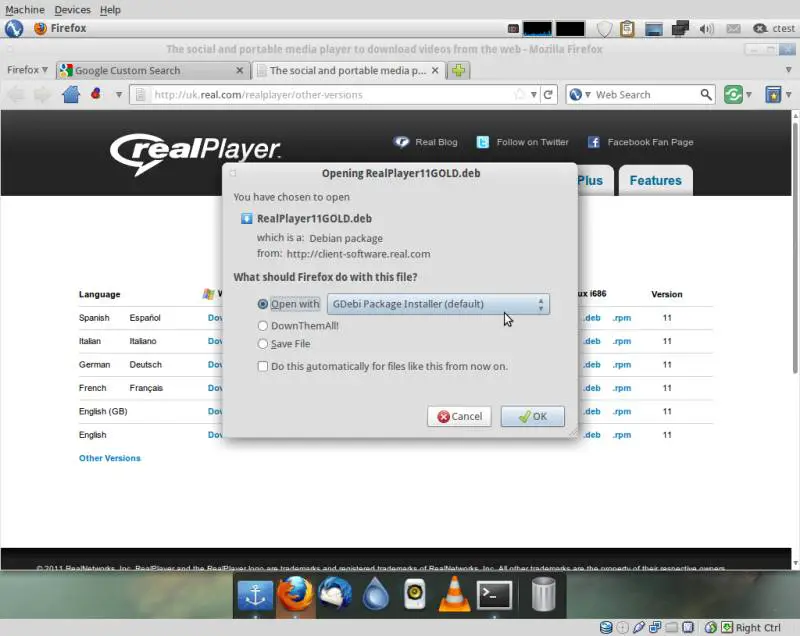Select the DownThemAll! radio button
This screenshot has height=636, width=800.
[x=263, y=325]
